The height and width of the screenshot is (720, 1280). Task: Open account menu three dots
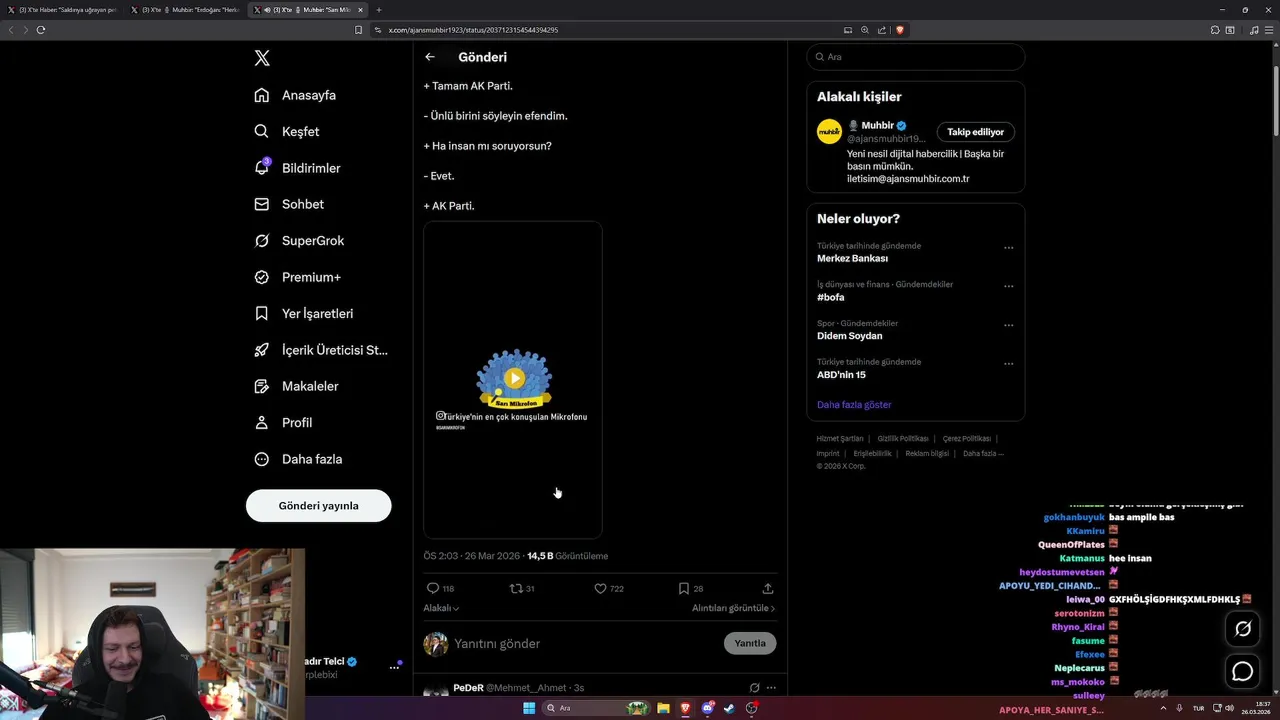(394, 668)
